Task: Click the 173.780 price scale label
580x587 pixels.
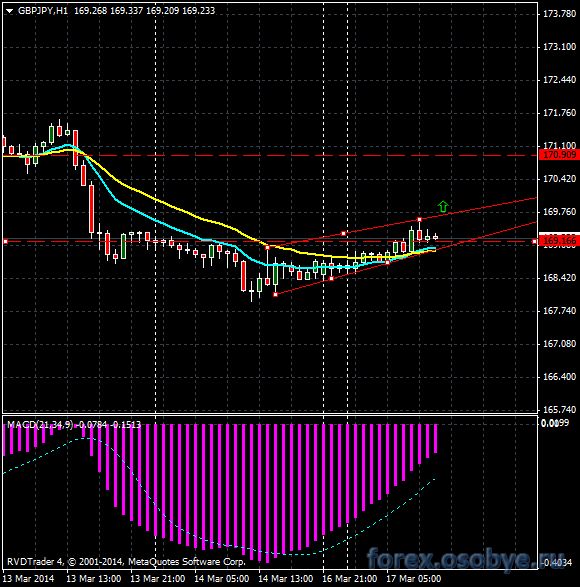Action: (x=559, y=14)
